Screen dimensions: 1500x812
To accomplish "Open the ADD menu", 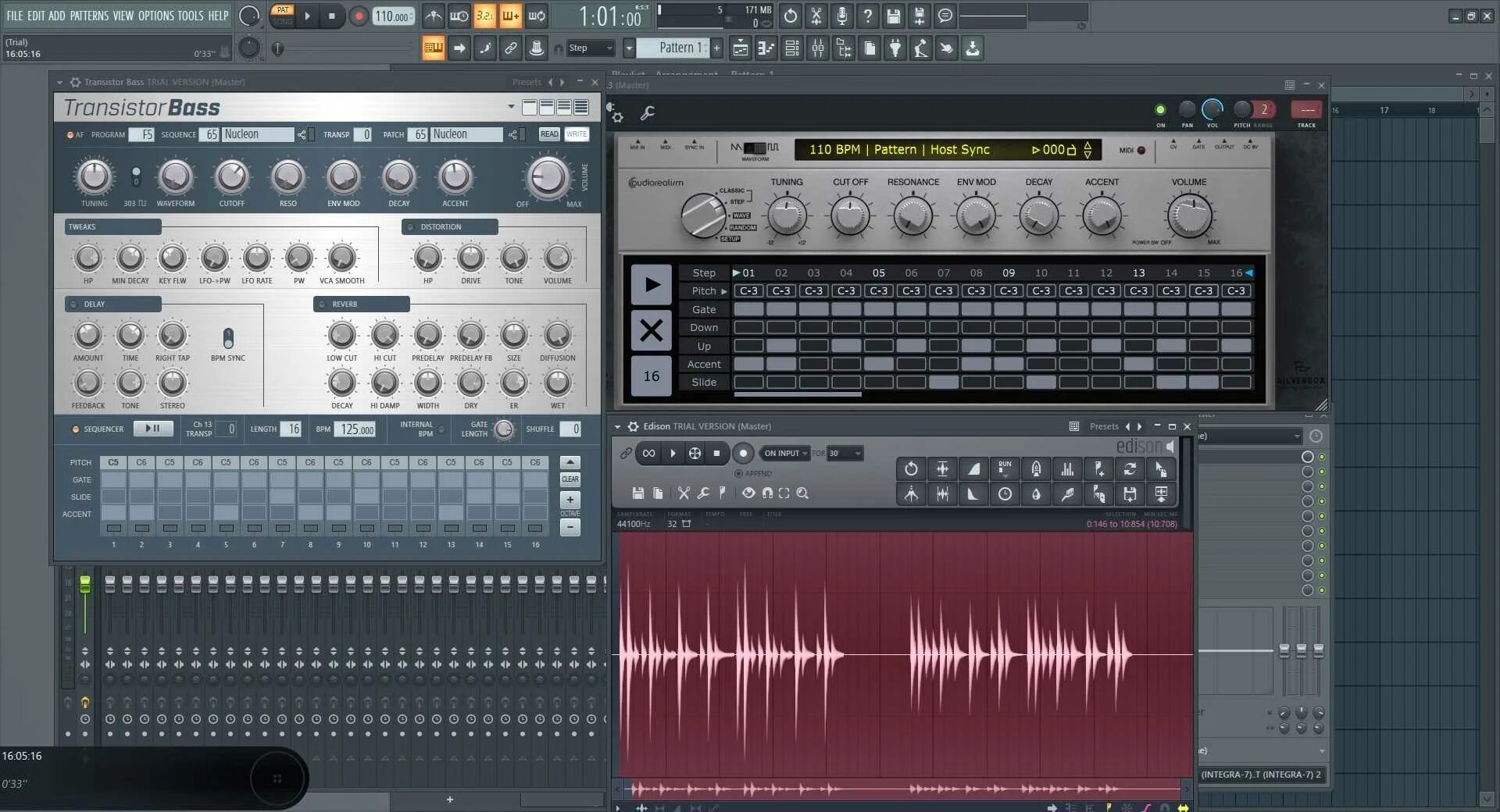I will 57,16.
